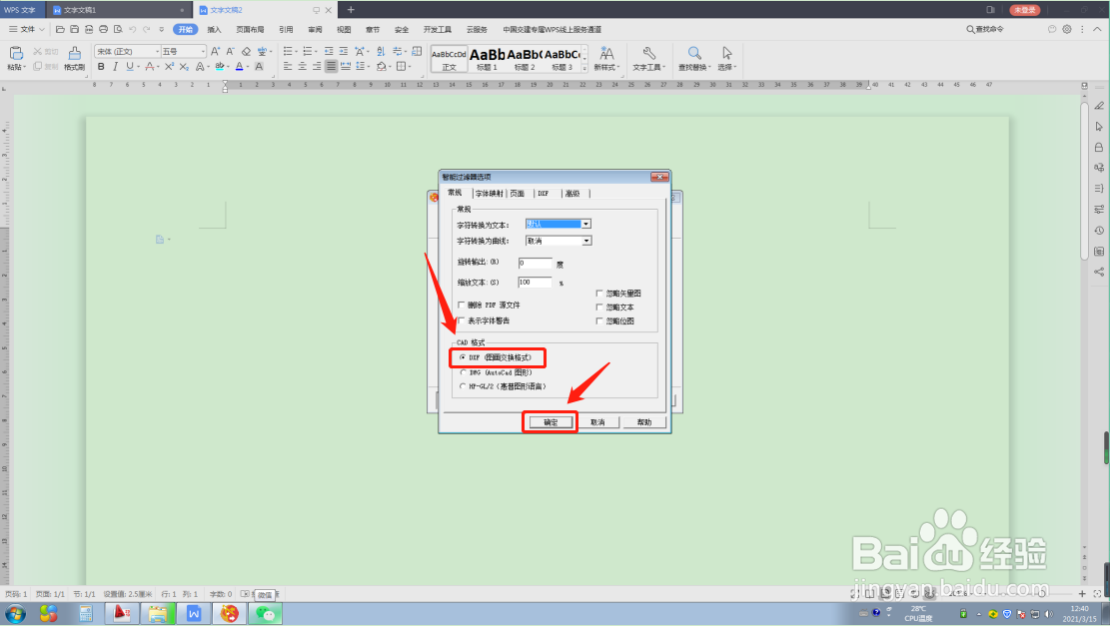Apply the 标题 1 heading style
Image resolution: width=1110 pixels, height=626 pixels.
coord(487,59)
